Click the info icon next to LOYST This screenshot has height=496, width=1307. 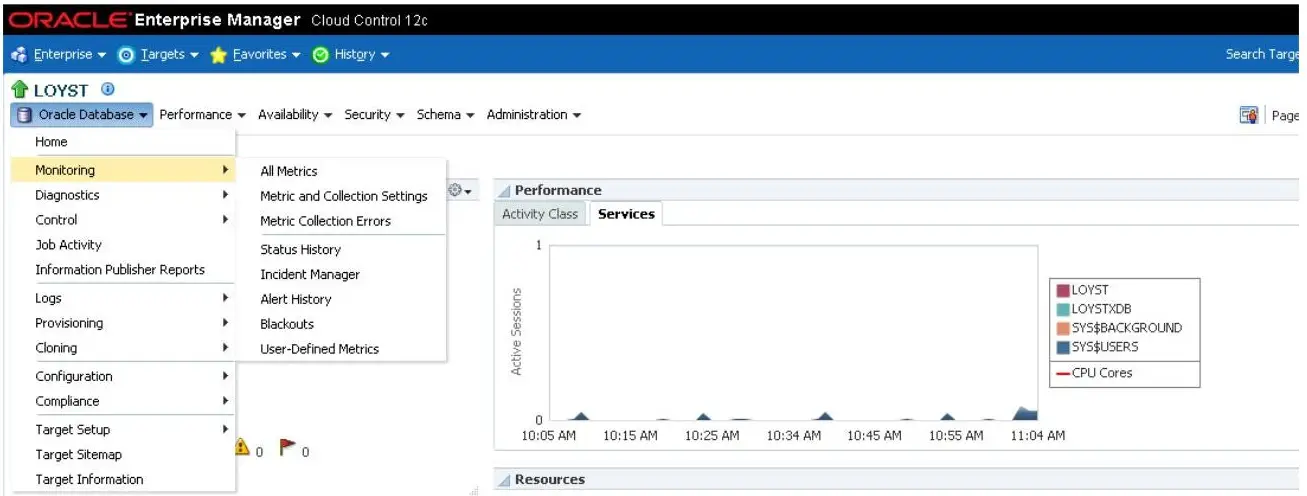coord(107,89)
